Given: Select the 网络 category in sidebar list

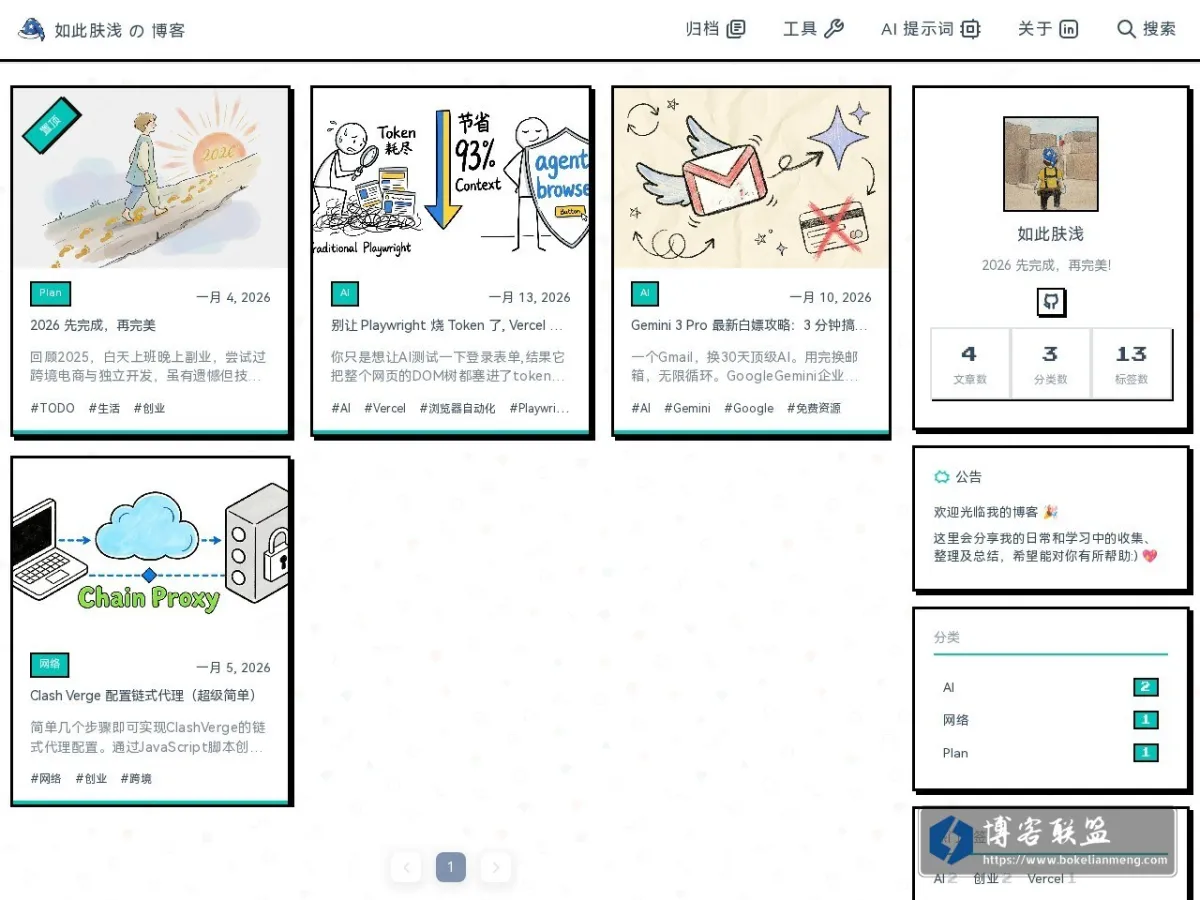Looking at the screenshot, I should [x=1051, y=720].
